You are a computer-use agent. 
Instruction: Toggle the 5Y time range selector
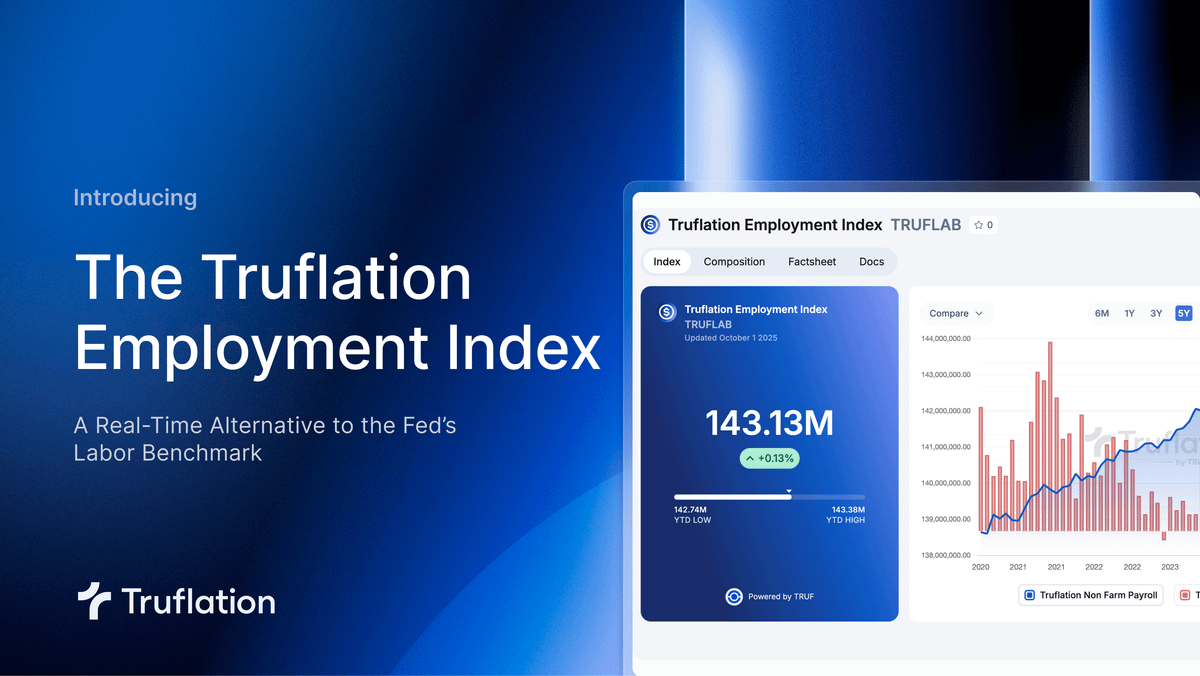(x=1183, y=313)
